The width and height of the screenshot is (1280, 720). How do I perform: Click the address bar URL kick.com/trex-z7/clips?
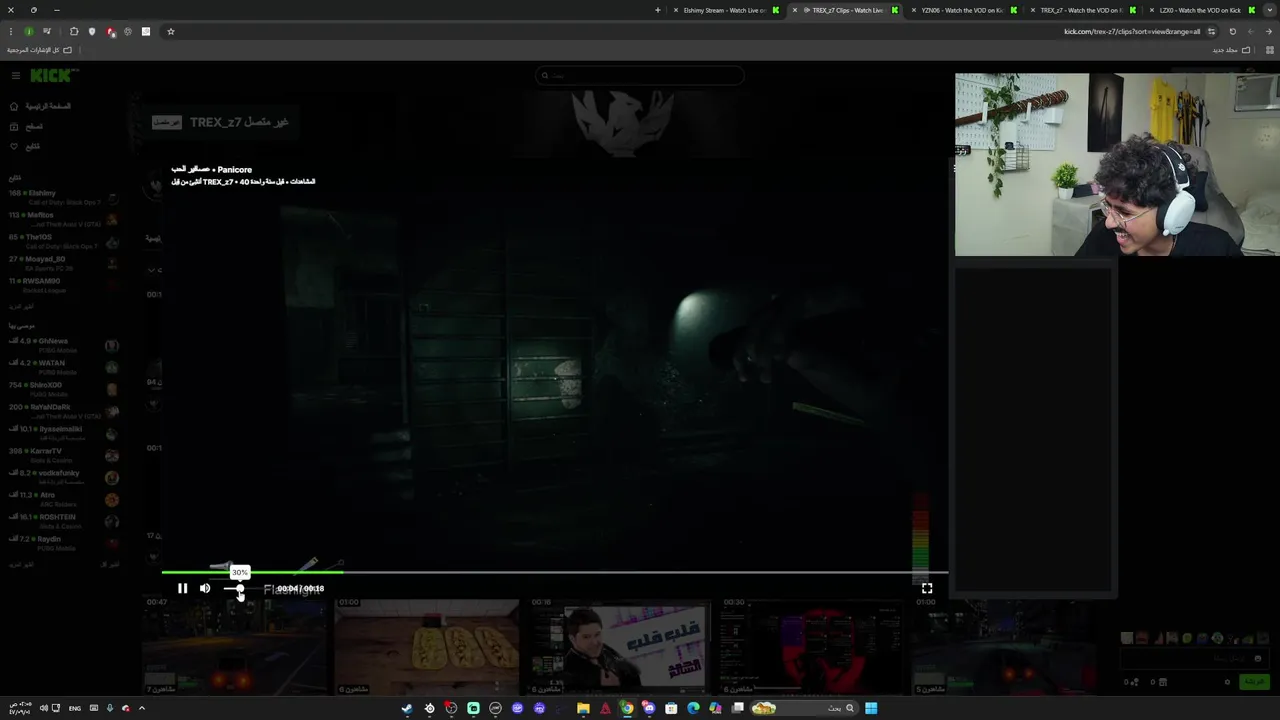(1131, 31)
